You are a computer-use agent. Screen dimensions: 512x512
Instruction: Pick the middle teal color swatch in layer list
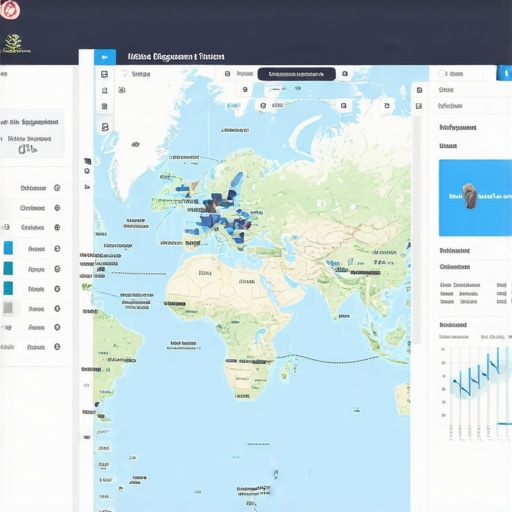point(8,268)
